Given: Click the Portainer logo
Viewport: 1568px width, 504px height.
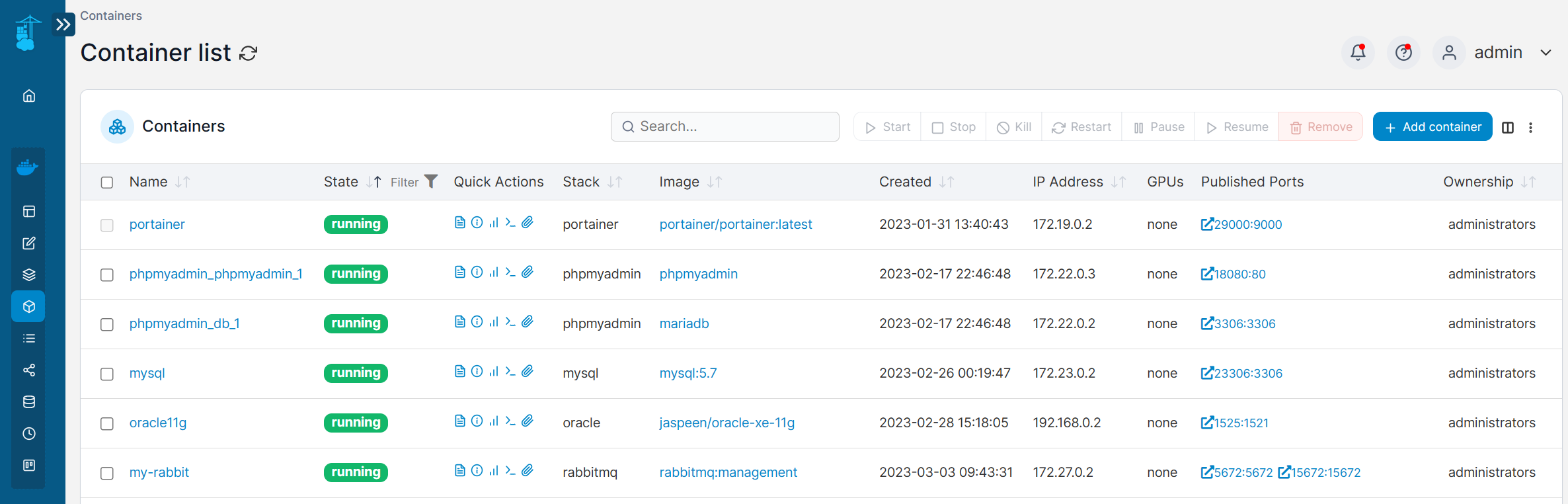Looking at the screenshot, I should click(27, 32).
